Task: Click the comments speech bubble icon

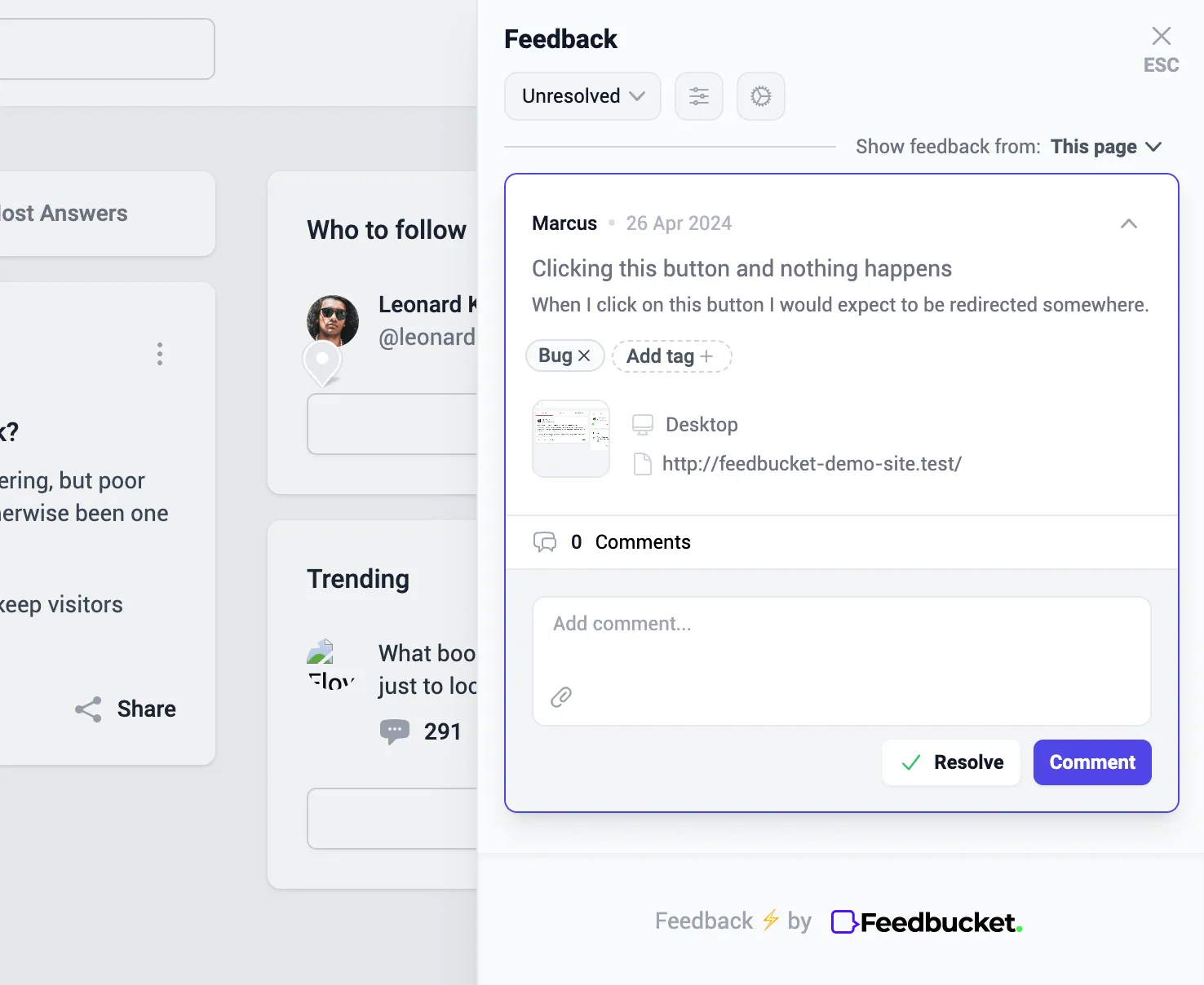Action: 545,541
